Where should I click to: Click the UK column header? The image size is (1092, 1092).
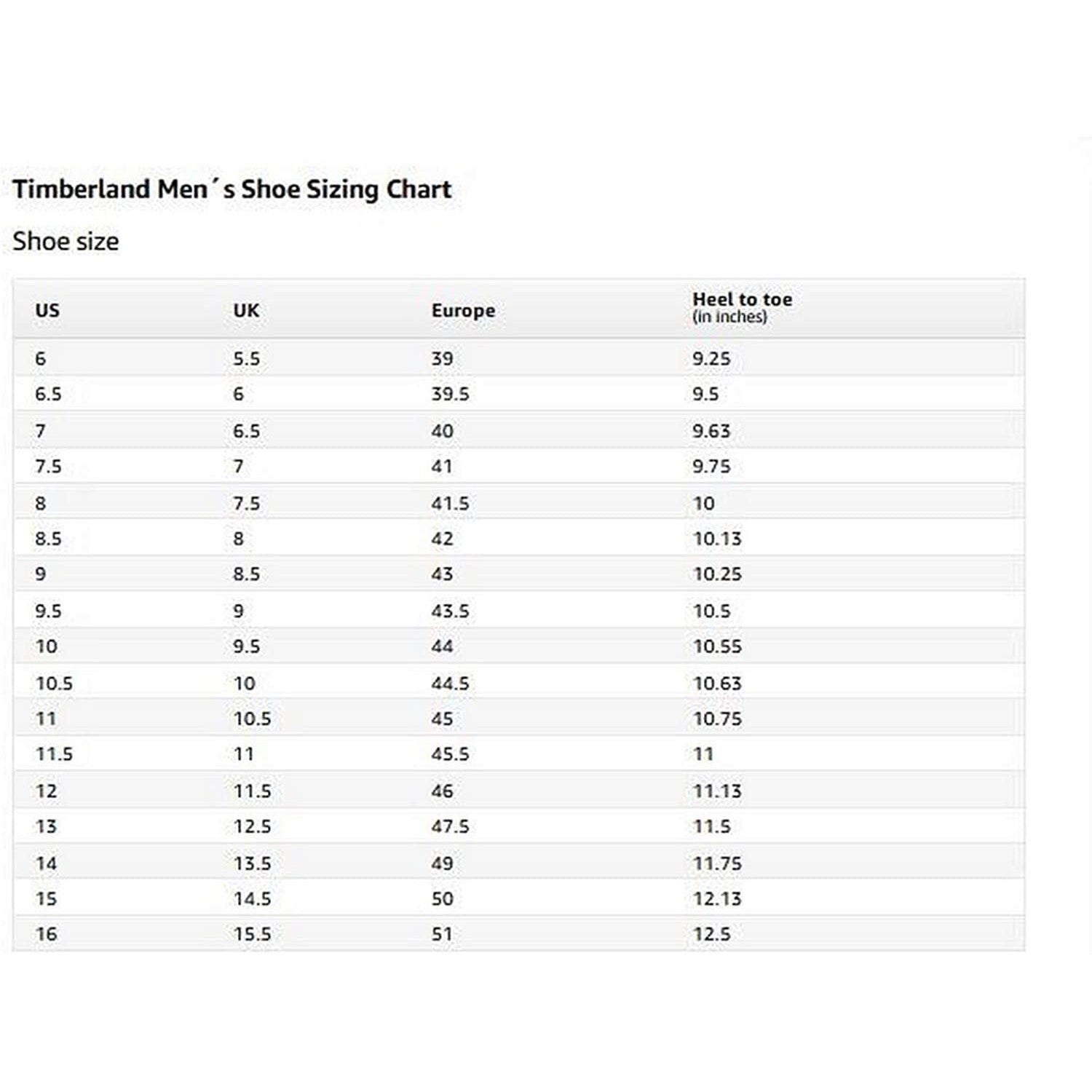[x=246, y=310]
